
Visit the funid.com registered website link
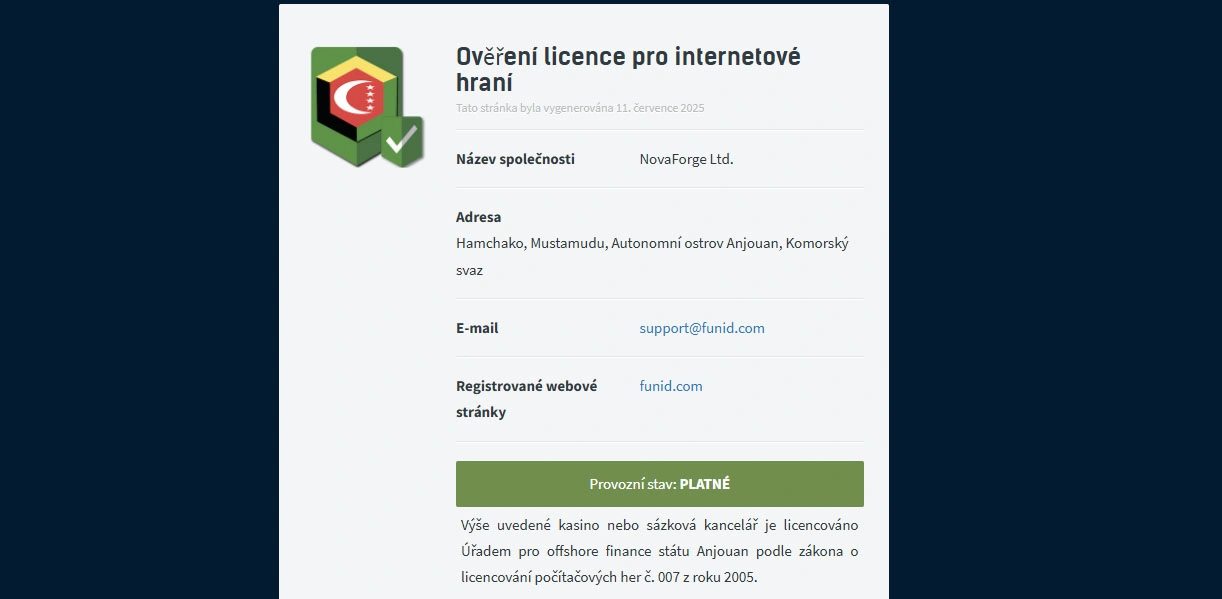click(x=671, y=386)
